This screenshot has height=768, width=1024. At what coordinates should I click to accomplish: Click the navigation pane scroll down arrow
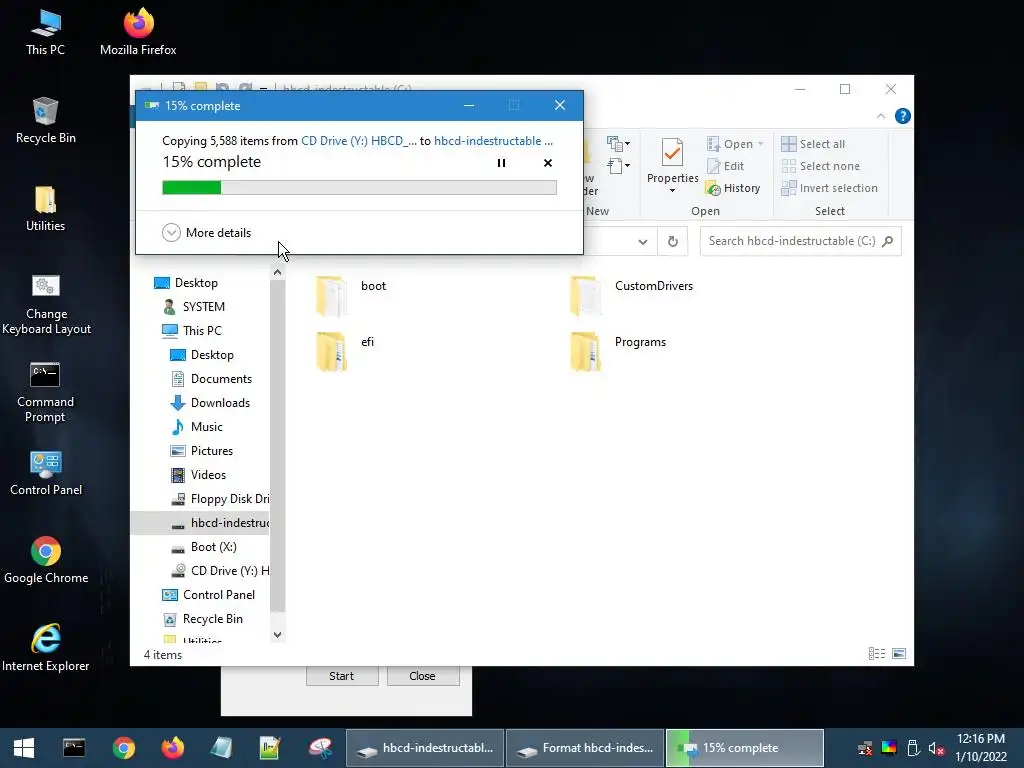(x=278, y=635)
